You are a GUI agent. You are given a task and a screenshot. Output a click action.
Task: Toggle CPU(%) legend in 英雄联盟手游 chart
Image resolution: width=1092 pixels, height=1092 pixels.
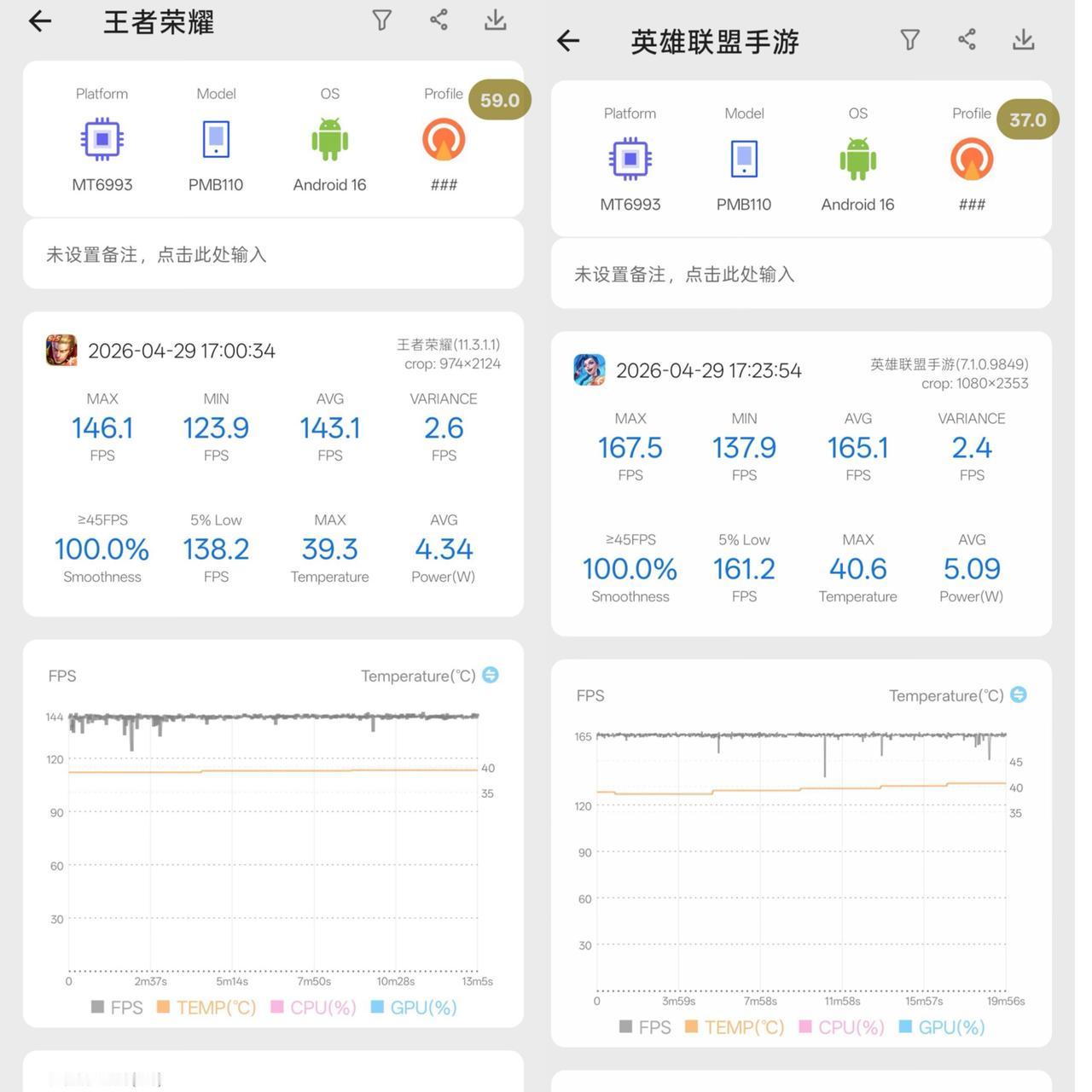[841, 1027]
